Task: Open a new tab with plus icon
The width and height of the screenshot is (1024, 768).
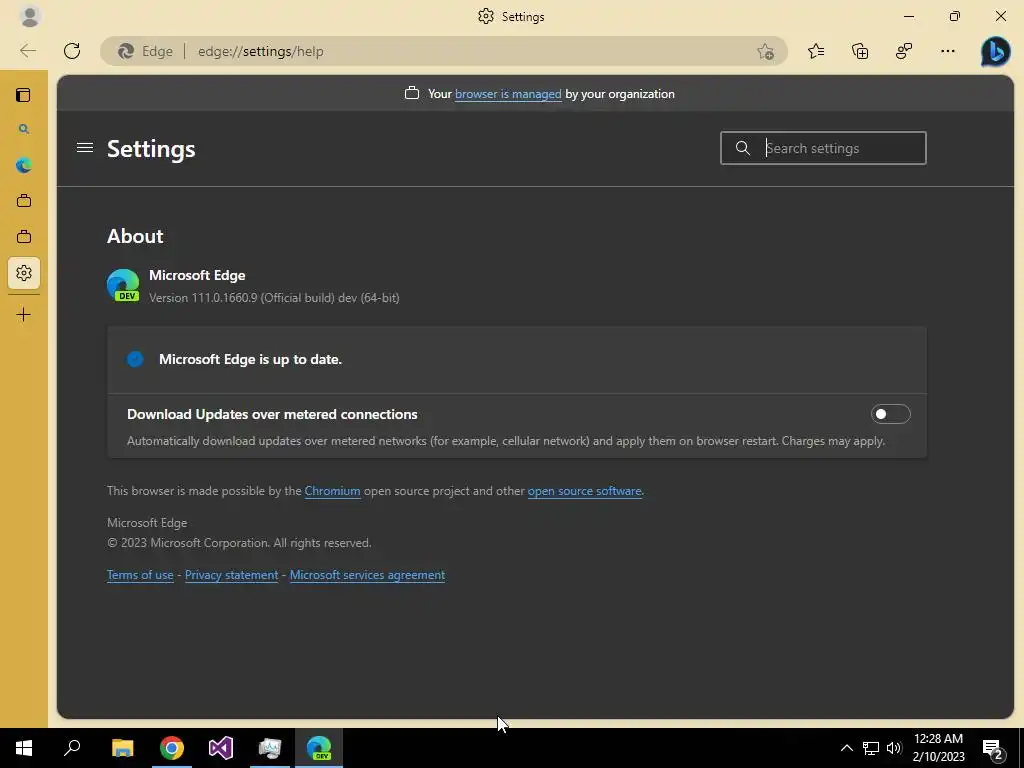Action: (24, 315)
